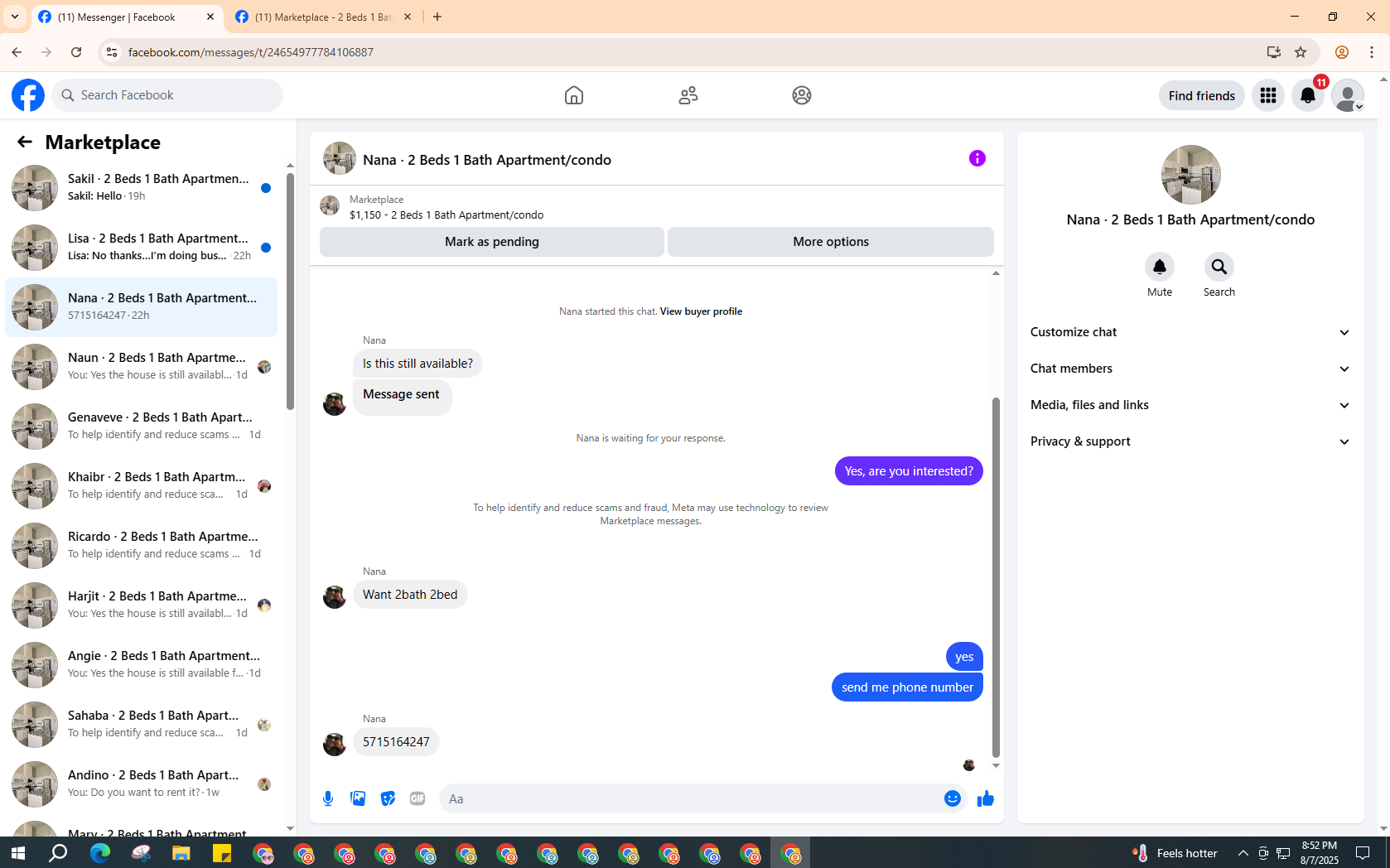The image size is (1390, 868).
Task: Open the View buyer profile link
Action: [701, 311]
